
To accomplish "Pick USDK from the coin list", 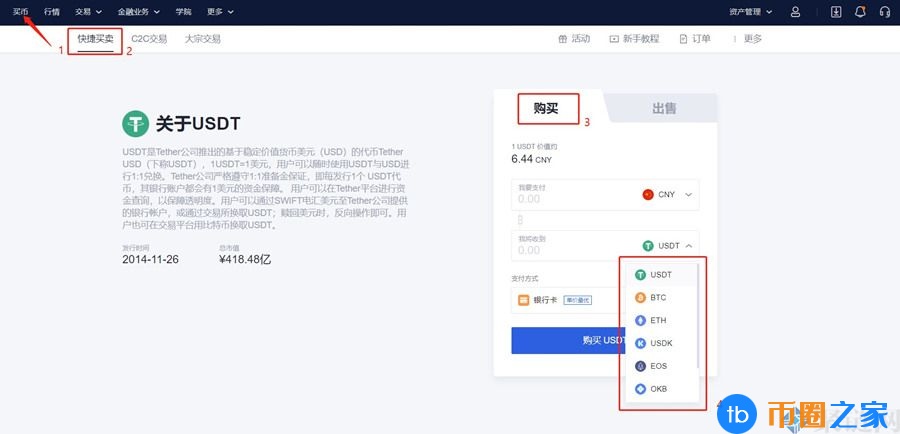I will click(x=660, y=343).
